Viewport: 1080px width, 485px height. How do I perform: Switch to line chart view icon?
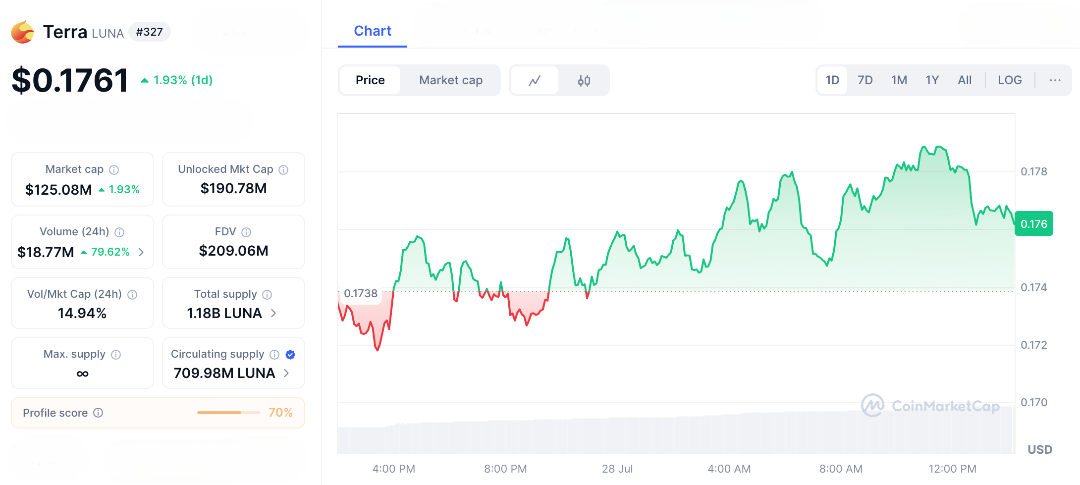(535, 80)
